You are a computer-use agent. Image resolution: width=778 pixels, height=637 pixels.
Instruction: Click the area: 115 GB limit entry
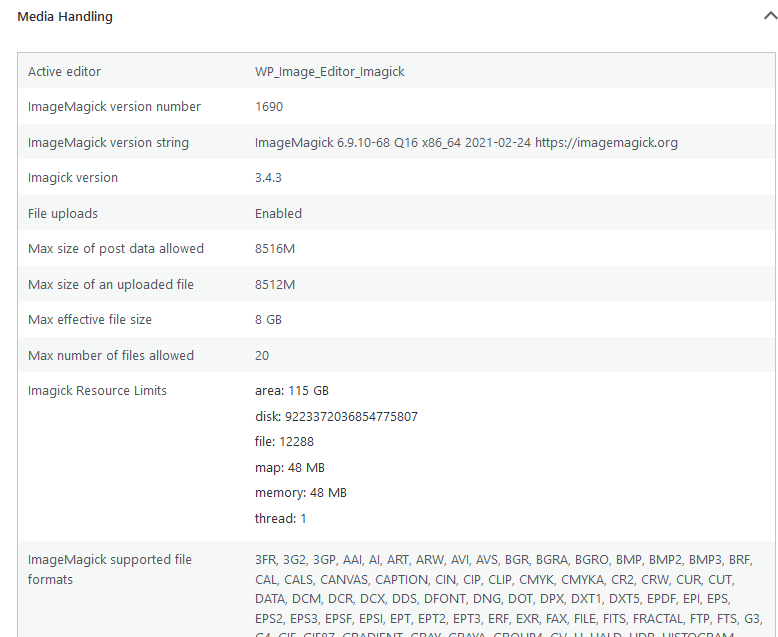coord(292,390)
